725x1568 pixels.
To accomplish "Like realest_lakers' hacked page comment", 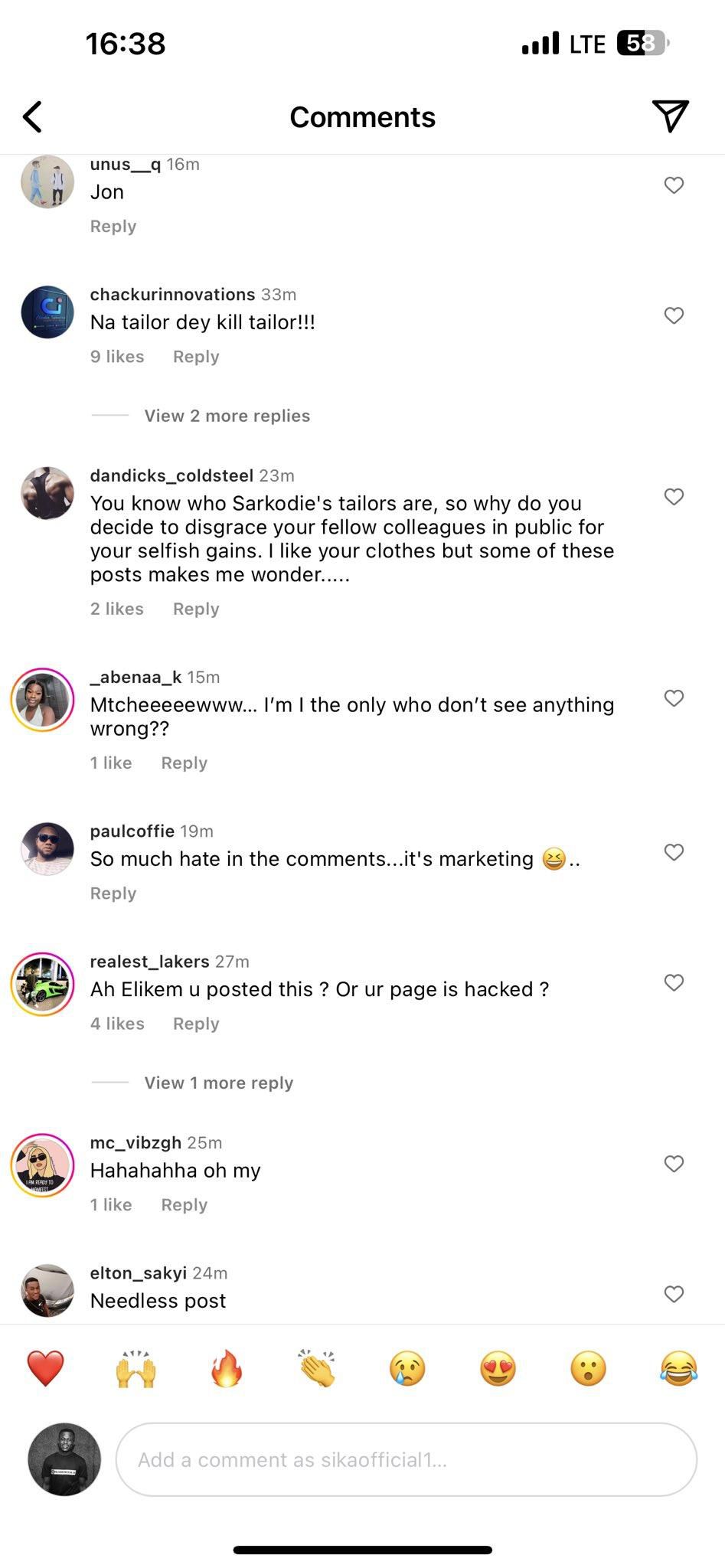I will (674, 983).
